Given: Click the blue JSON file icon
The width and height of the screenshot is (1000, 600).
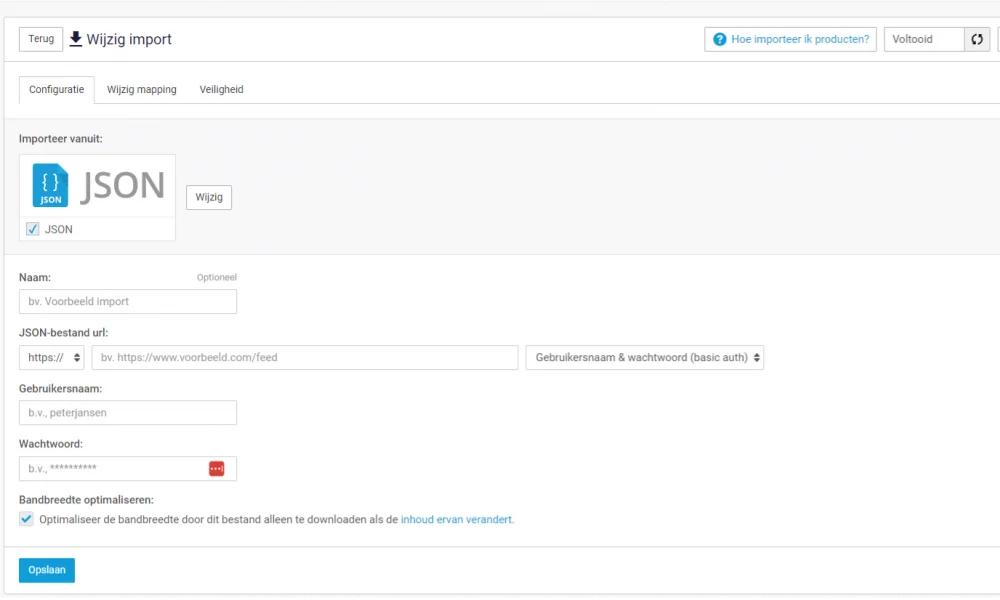Looking at the screenshot, I should [x=50, y=185].
